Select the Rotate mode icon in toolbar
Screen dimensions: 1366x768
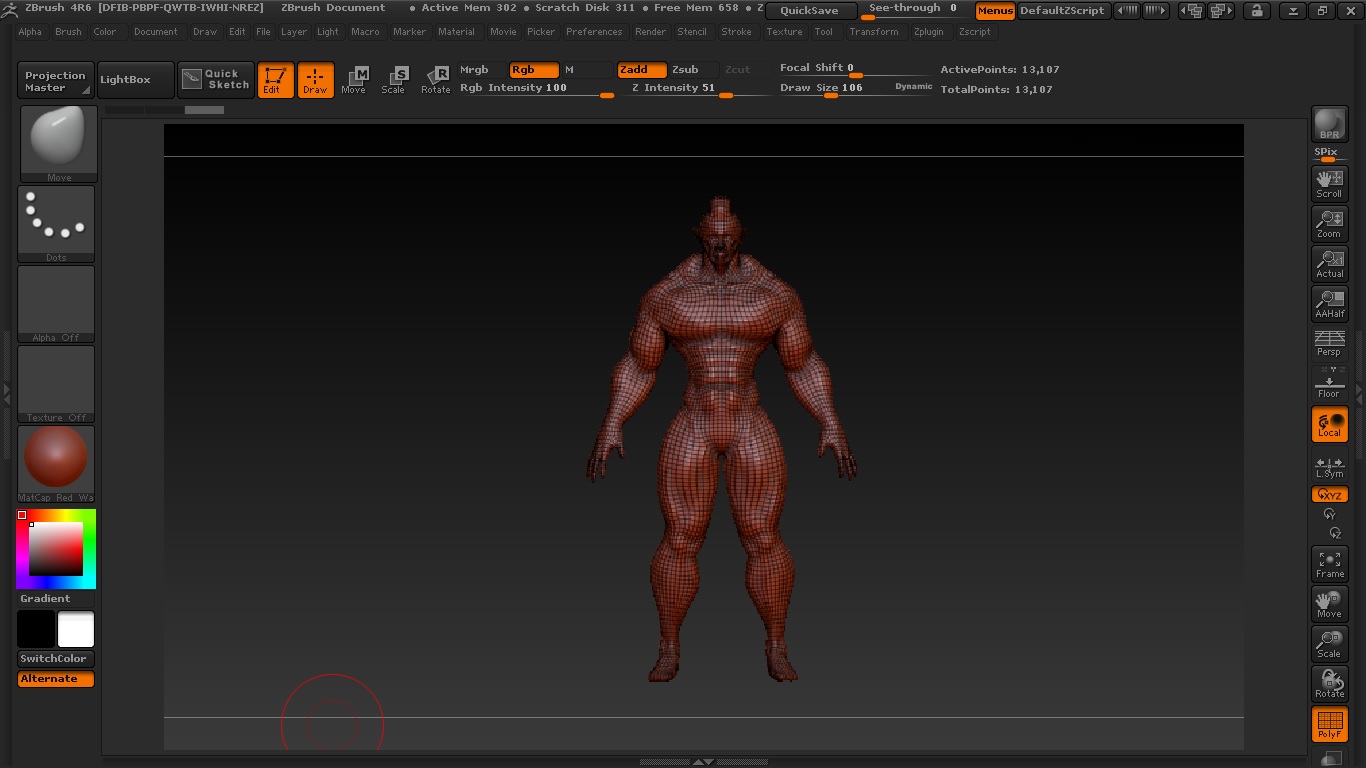(435, 80)
